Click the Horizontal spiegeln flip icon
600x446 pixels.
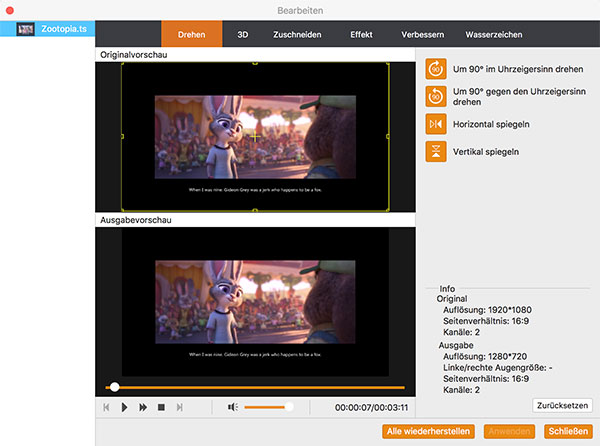(x=435, y=124)
